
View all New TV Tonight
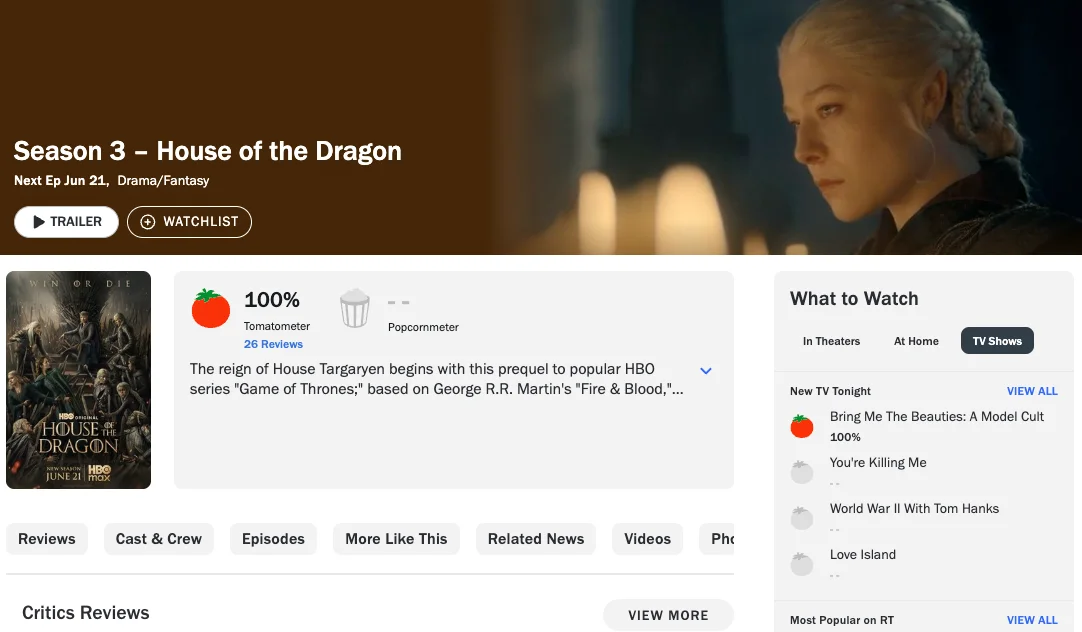pos(1032,391)
